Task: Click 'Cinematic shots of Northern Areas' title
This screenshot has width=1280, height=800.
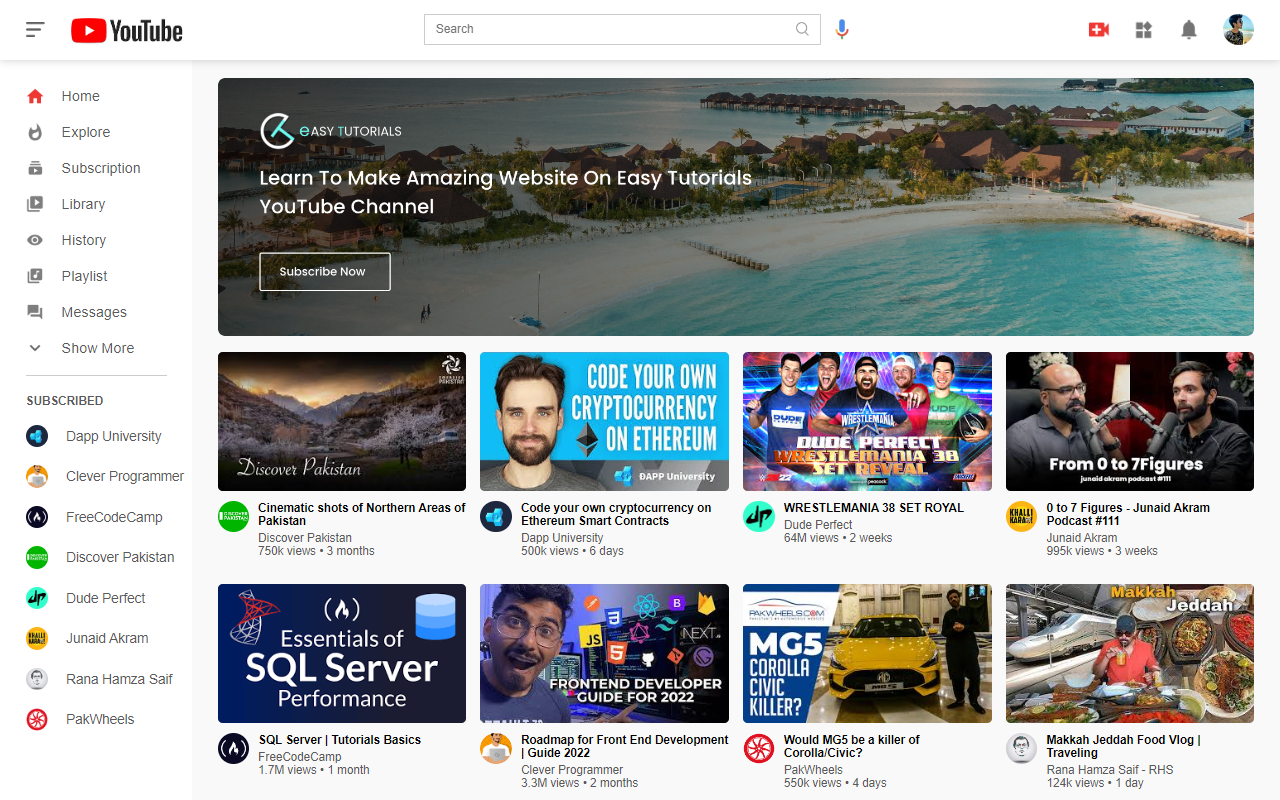Action: coord(362,514)
